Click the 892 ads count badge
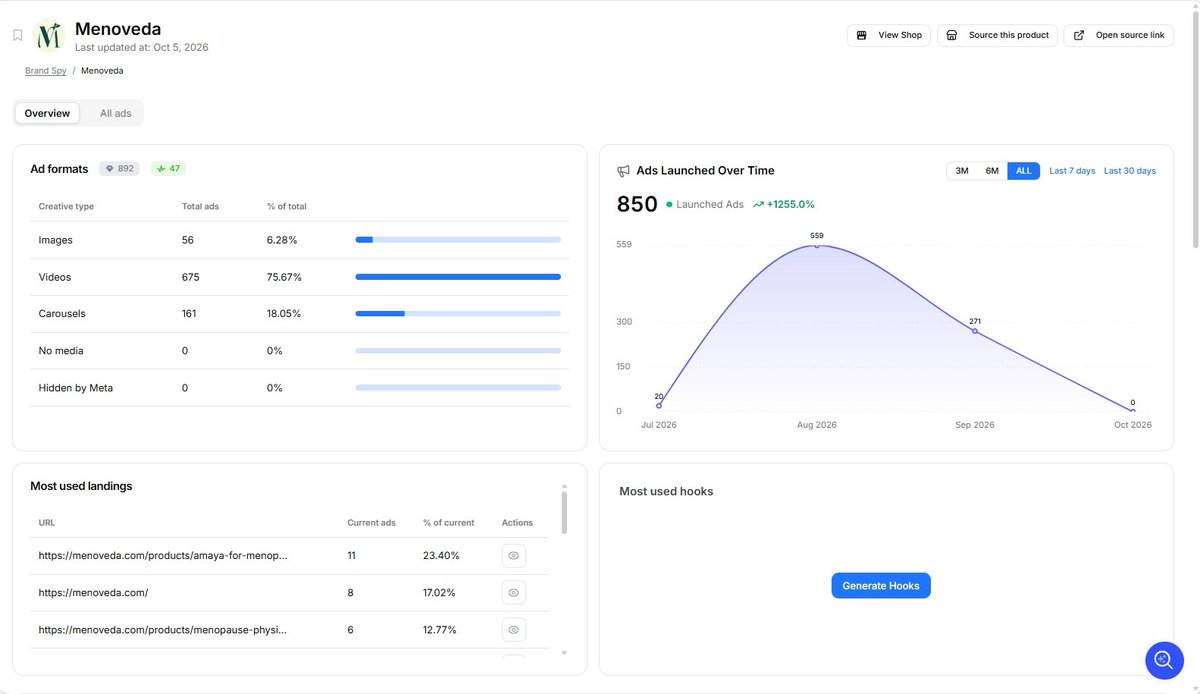Screen dimensions: 1200x694 point(119,169)
